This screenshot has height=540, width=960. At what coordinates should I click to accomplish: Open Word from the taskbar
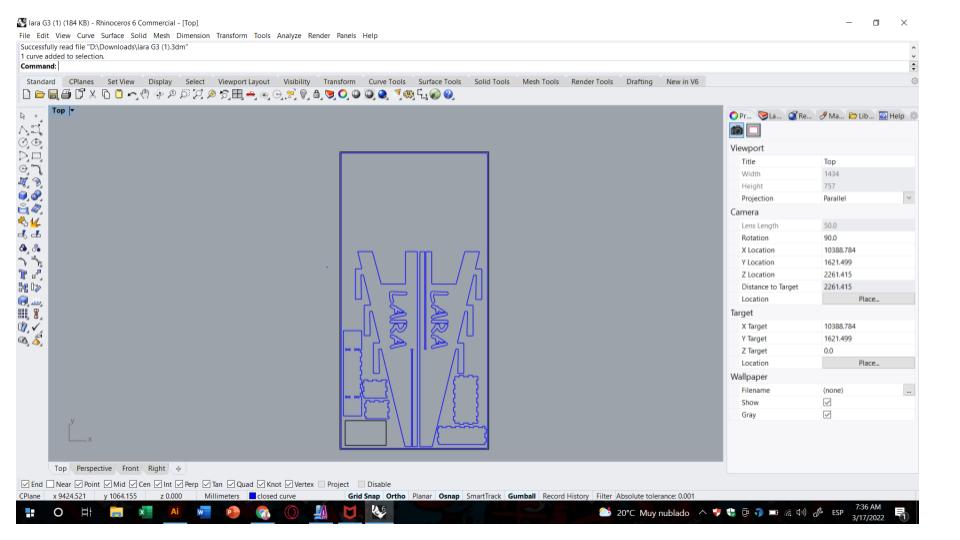coord(204,512)
